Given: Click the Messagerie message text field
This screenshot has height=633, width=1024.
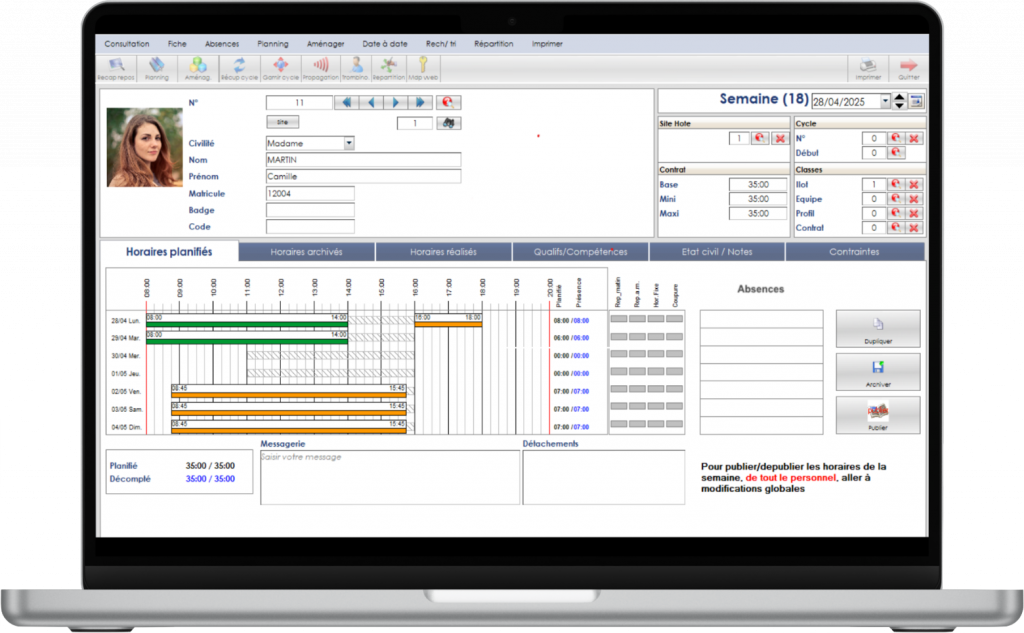Looking at the screenshot, I should [x=389, y=477].
